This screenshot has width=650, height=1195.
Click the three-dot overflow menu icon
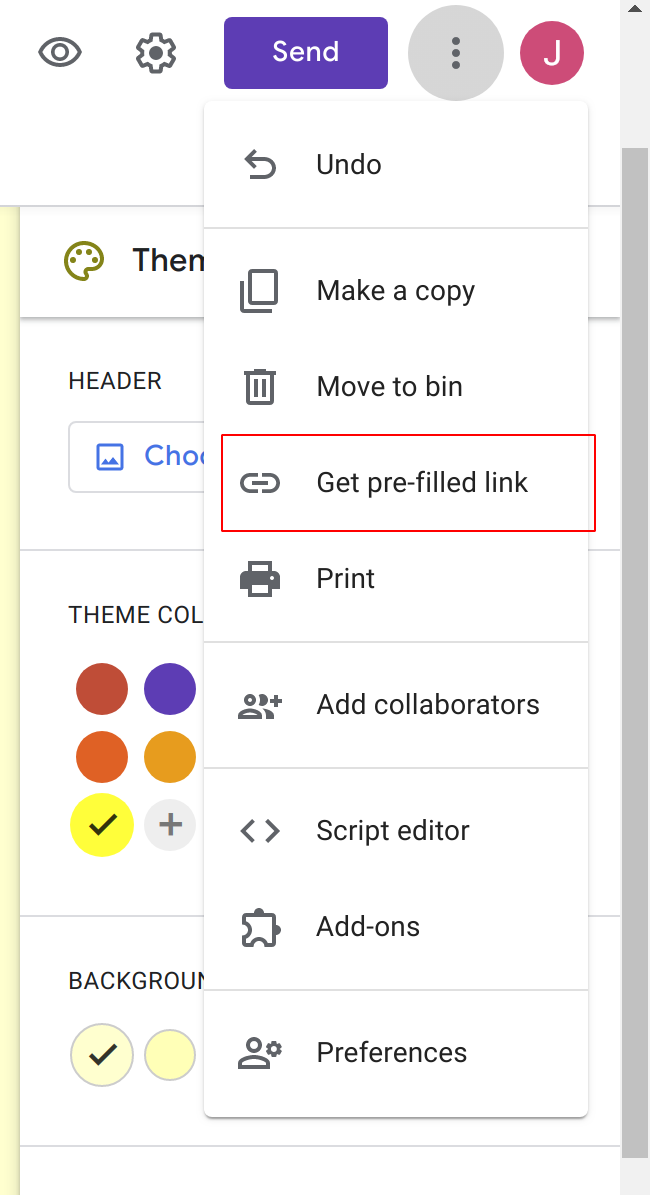pyautogui.click(x=455, y=52)
